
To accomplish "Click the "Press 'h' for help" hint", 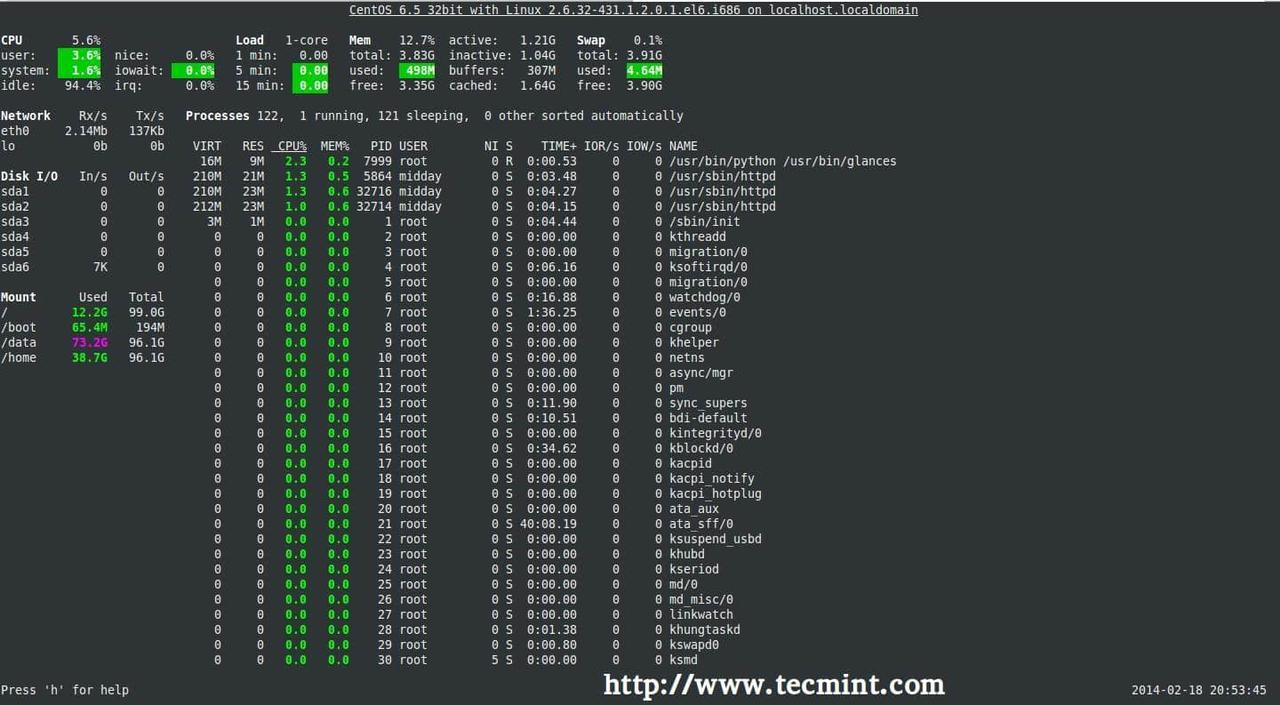I will pos(65,690).
